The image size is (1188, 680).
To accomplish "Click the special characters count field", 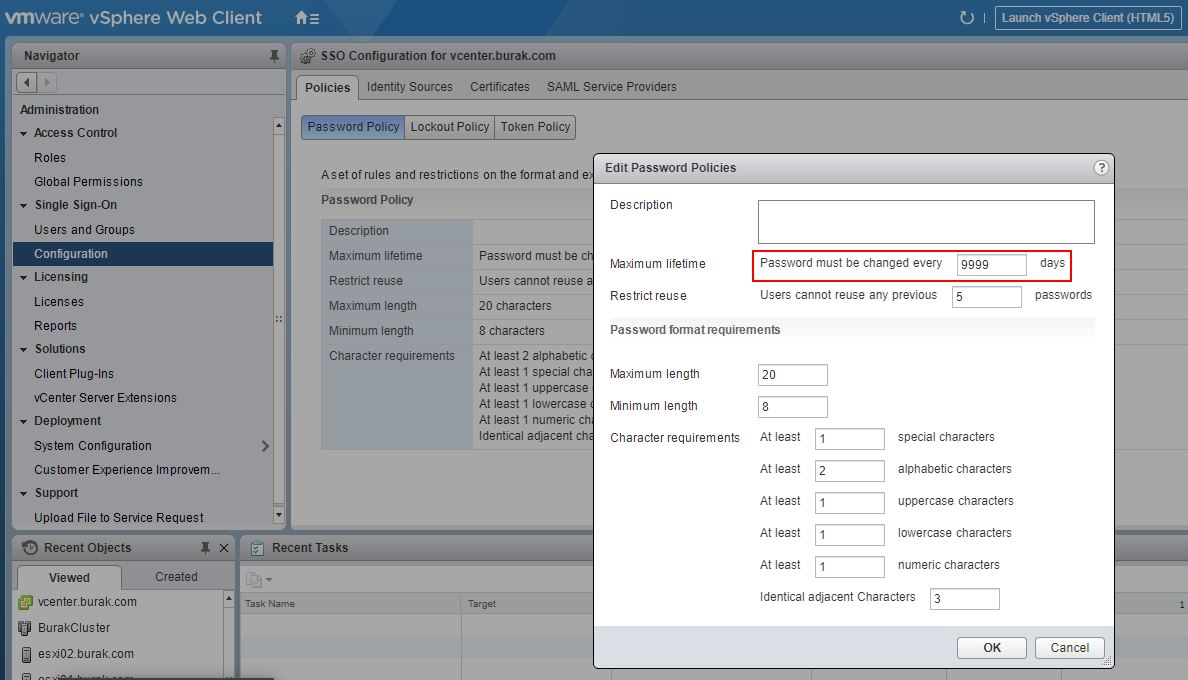I will pos(849,438).
